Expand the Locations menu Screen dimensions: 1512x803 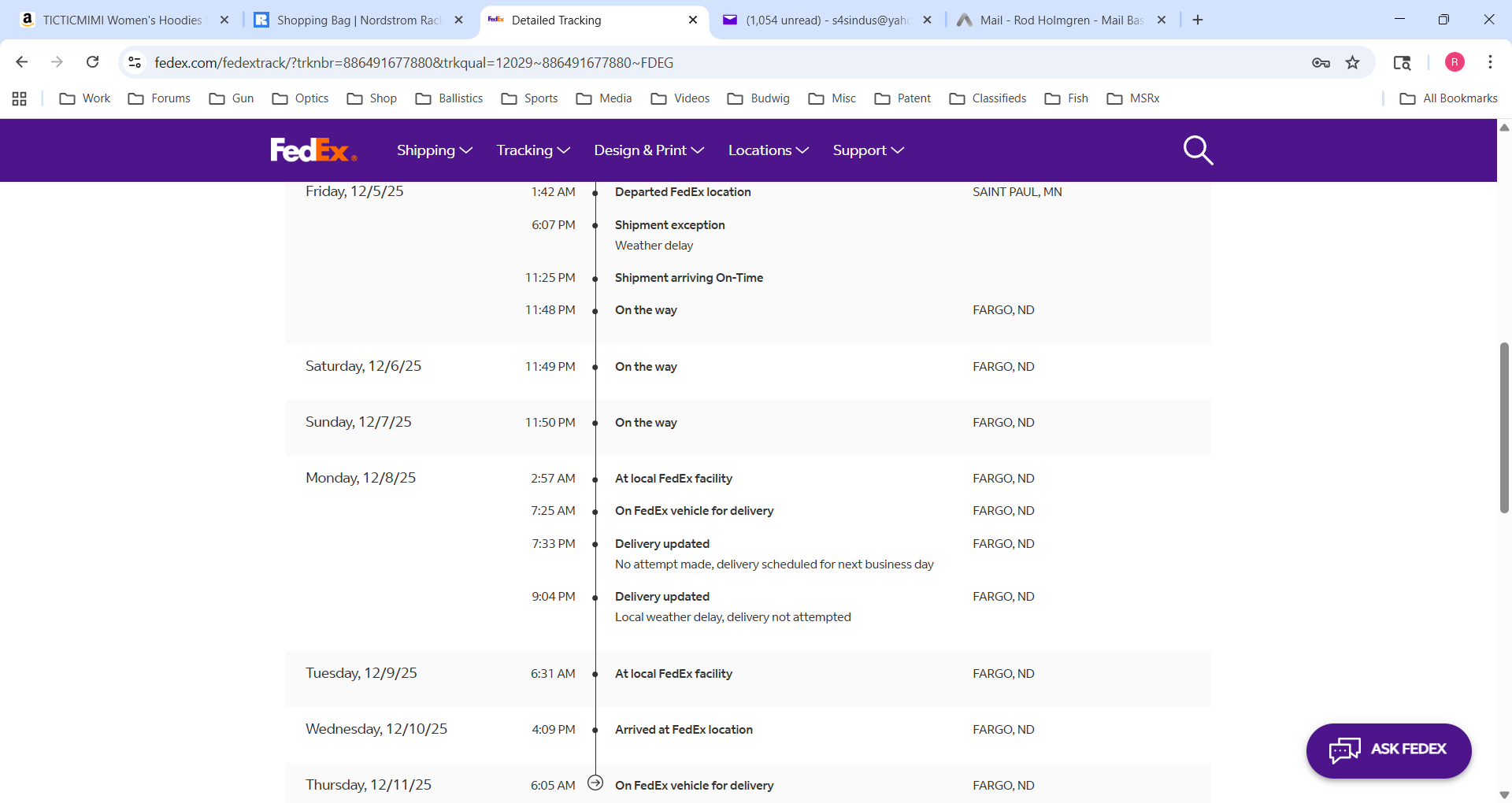(x=769, y=150)
